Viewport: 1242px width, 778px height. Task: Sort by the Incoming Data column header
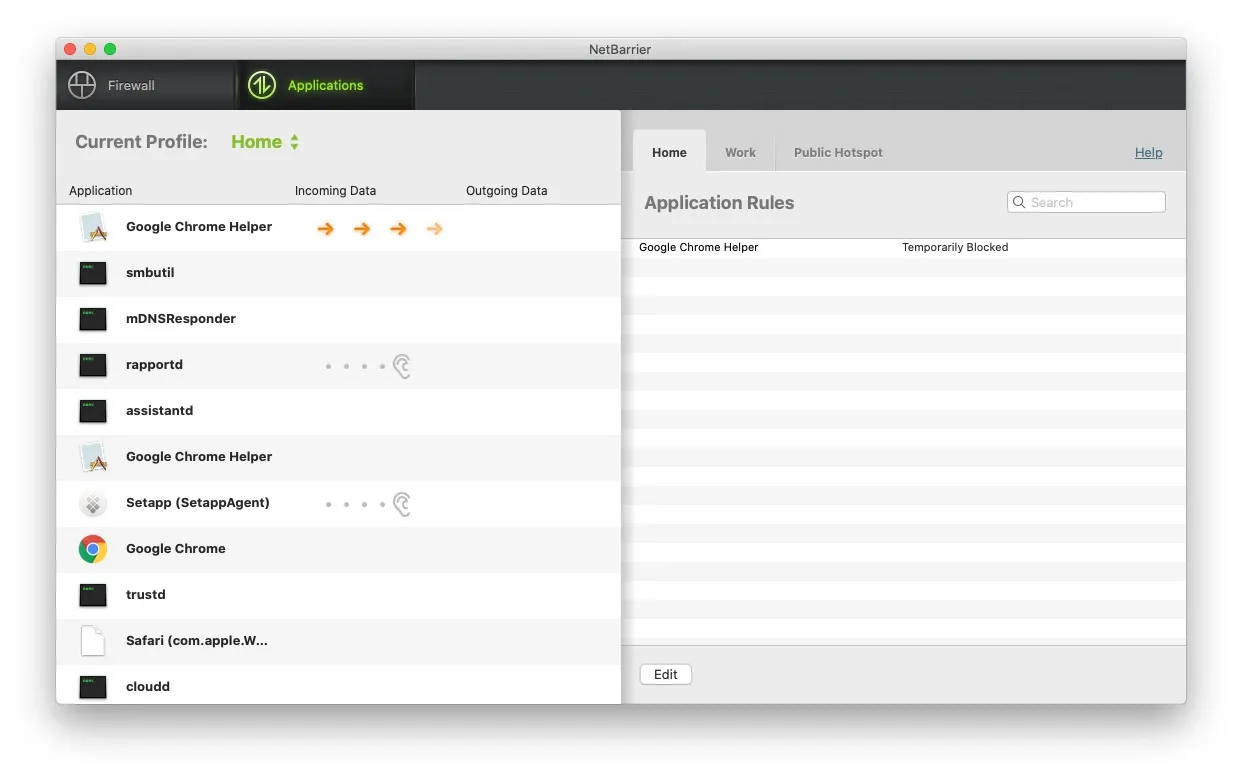click(x=335, y=190)
